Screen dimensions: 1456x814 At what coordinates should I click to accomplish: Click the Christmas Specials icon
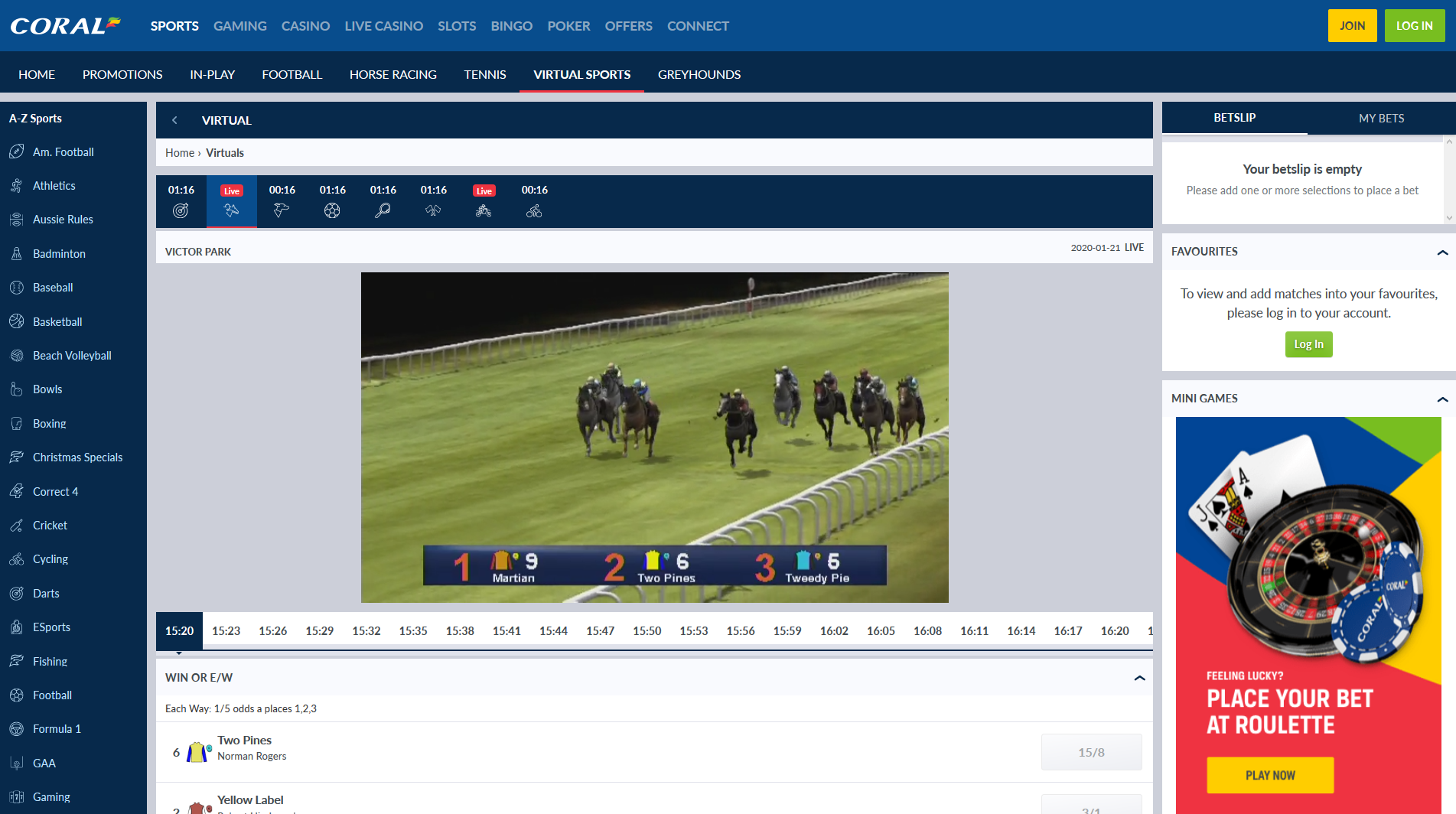(17, 457)
